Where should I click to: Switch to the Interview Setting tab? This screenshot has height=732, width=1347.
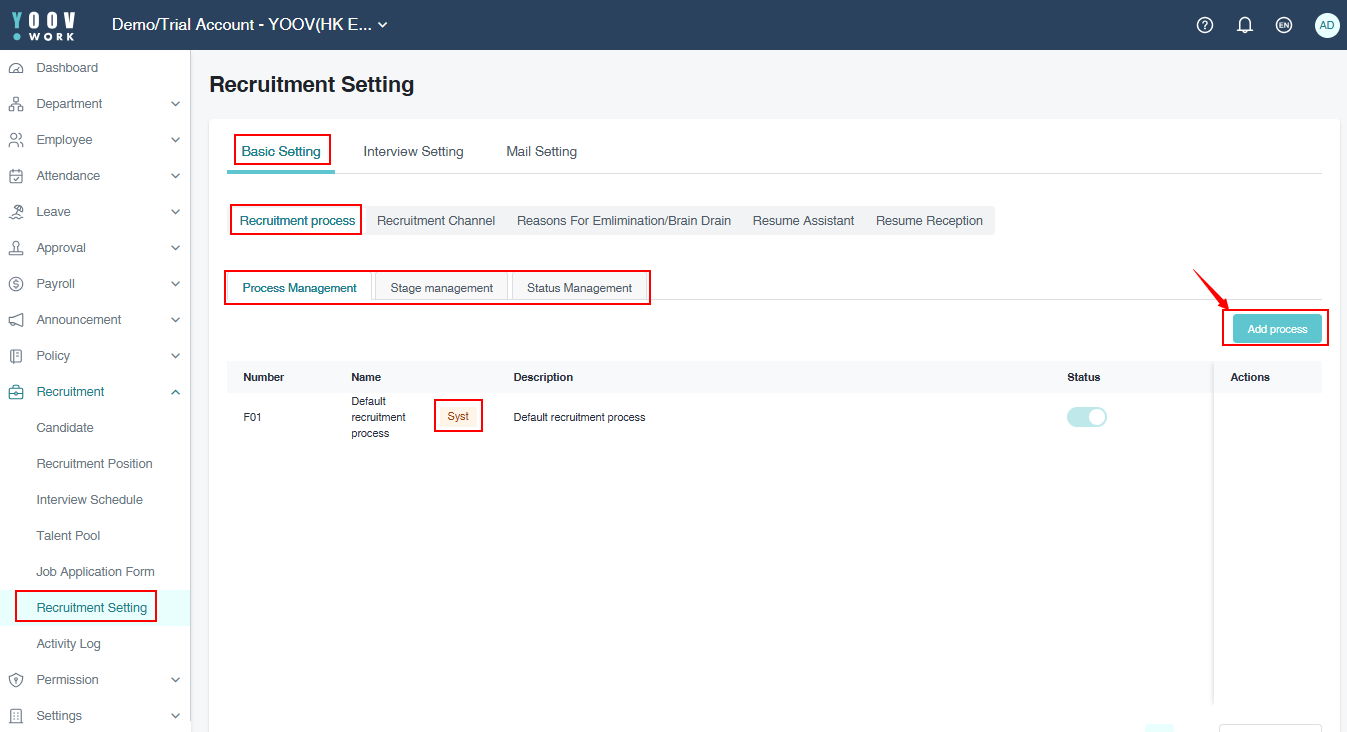(413, 152)
